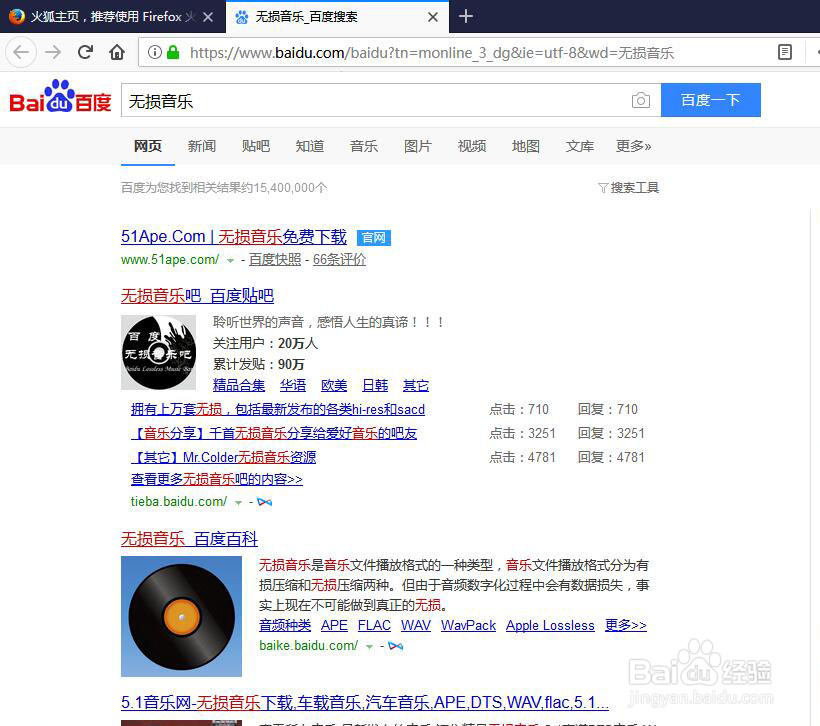This screenshot has width=820, height=726.
Task: Open the 华语 category link
Action: pyautogui.click(x=293, y=385)
